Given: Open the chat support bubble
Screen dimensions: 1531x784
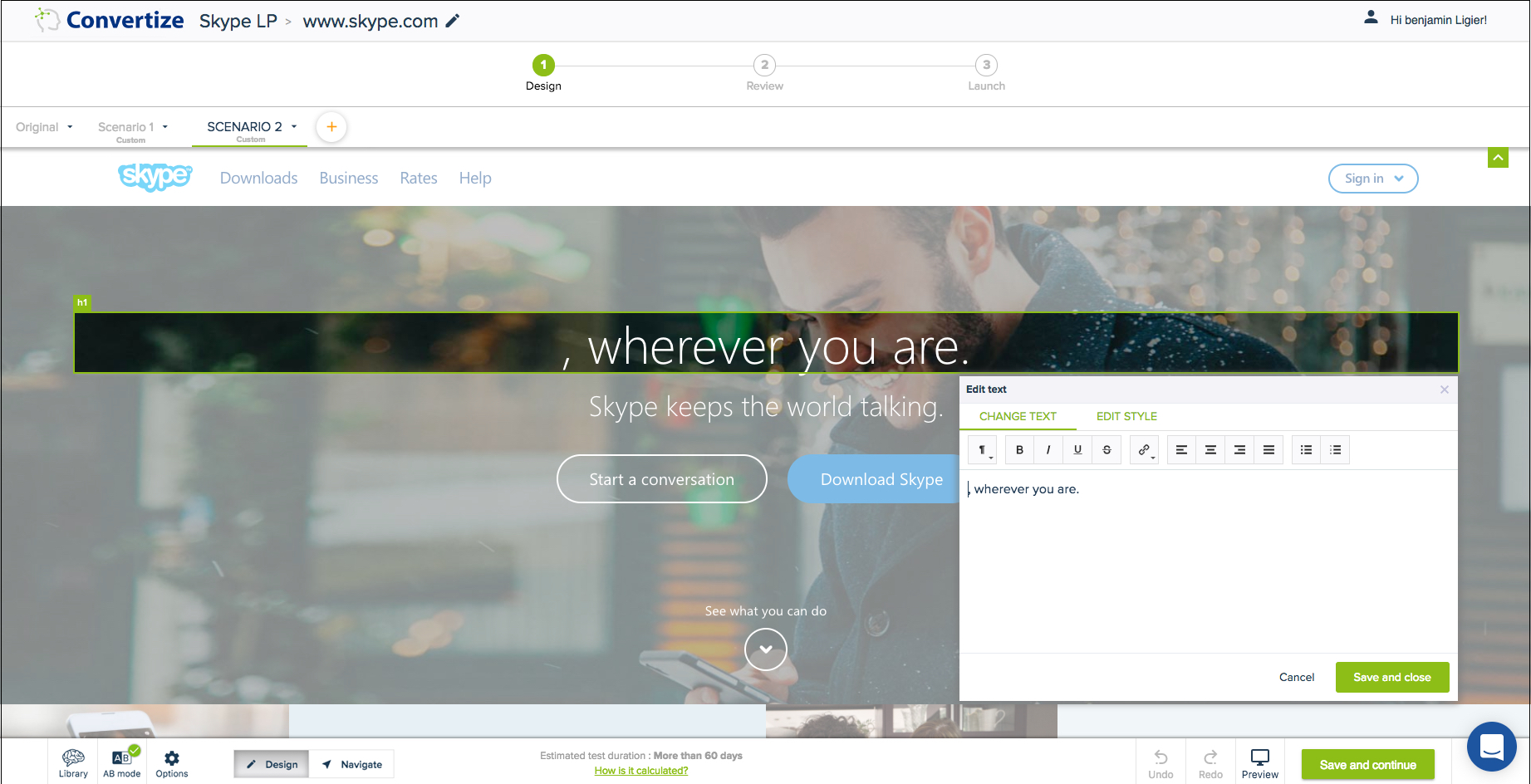Looking at the screenshot, I should pos(1492,747).
